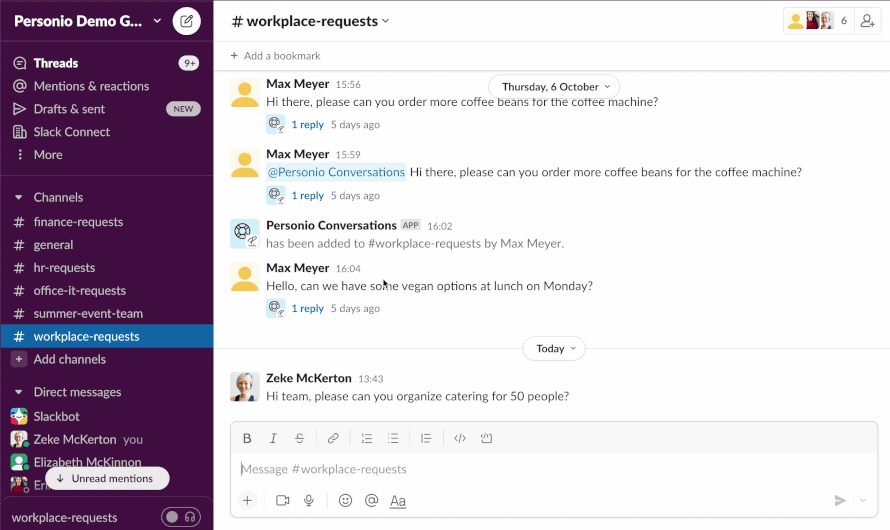Collapse the Channels section
Image resolution: width=890 pixels, height=530 pixels.
tap(19, 197)
